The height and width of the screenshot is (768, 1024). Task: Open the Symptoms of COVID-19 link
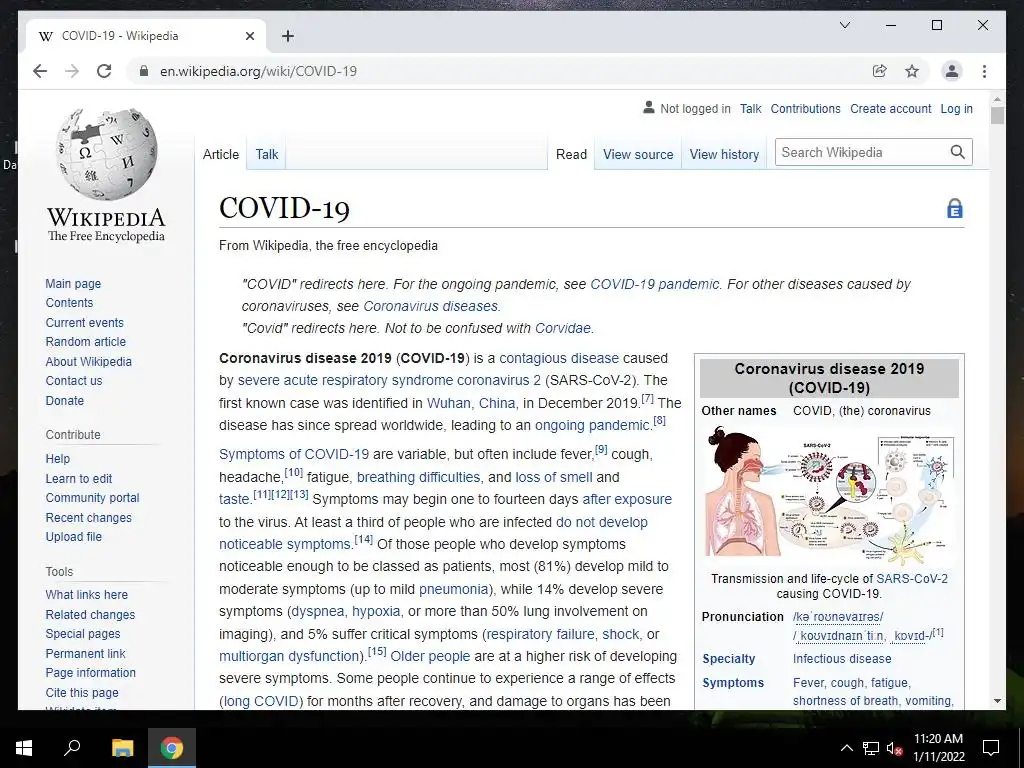tap(294, 454)
